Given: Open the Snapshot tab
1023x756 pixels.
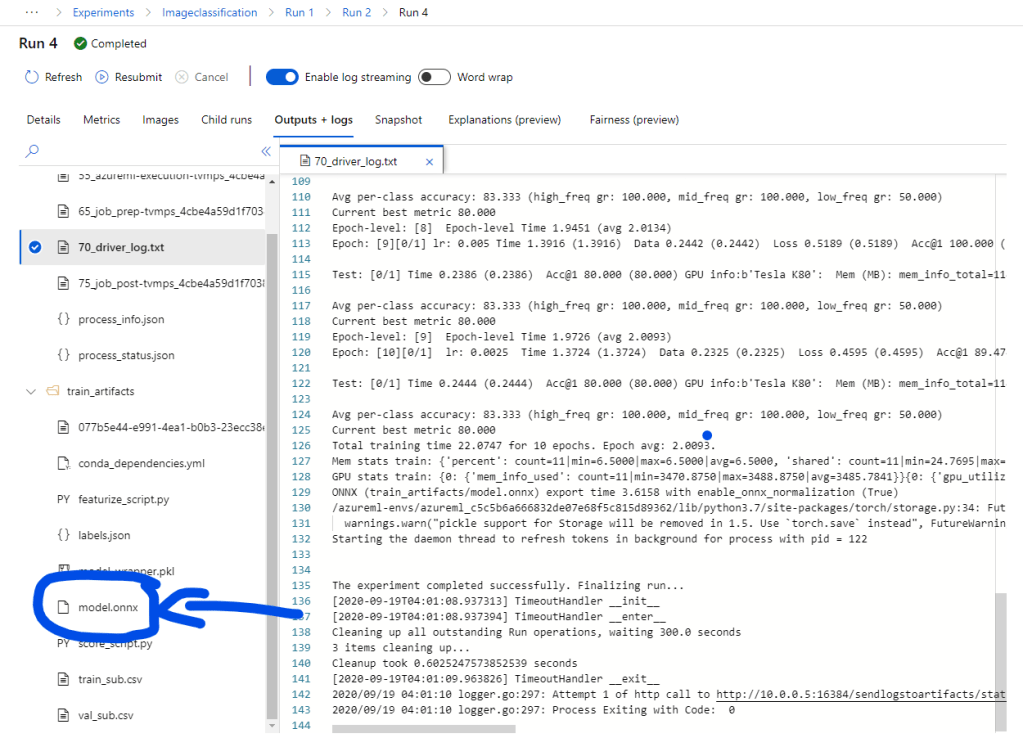Looking at the screenshot, I should coord(398,120).
